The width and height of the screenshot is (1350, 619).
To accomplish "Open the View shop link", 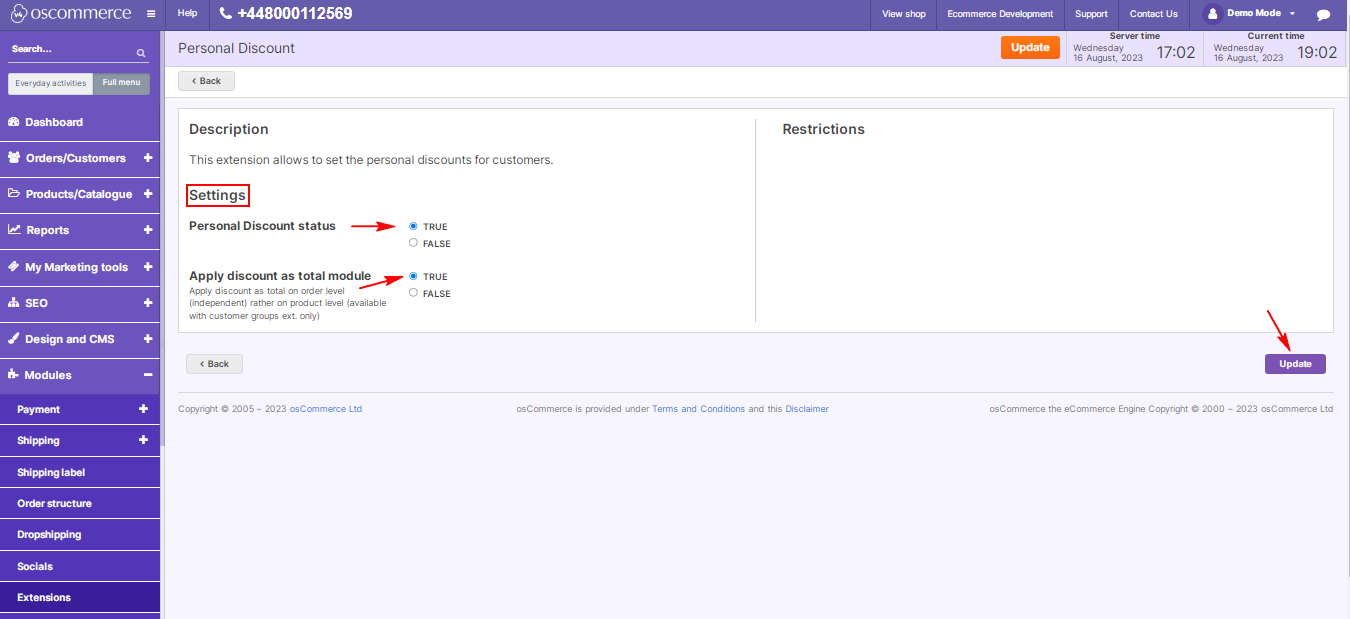I will [x=904, y=14].
